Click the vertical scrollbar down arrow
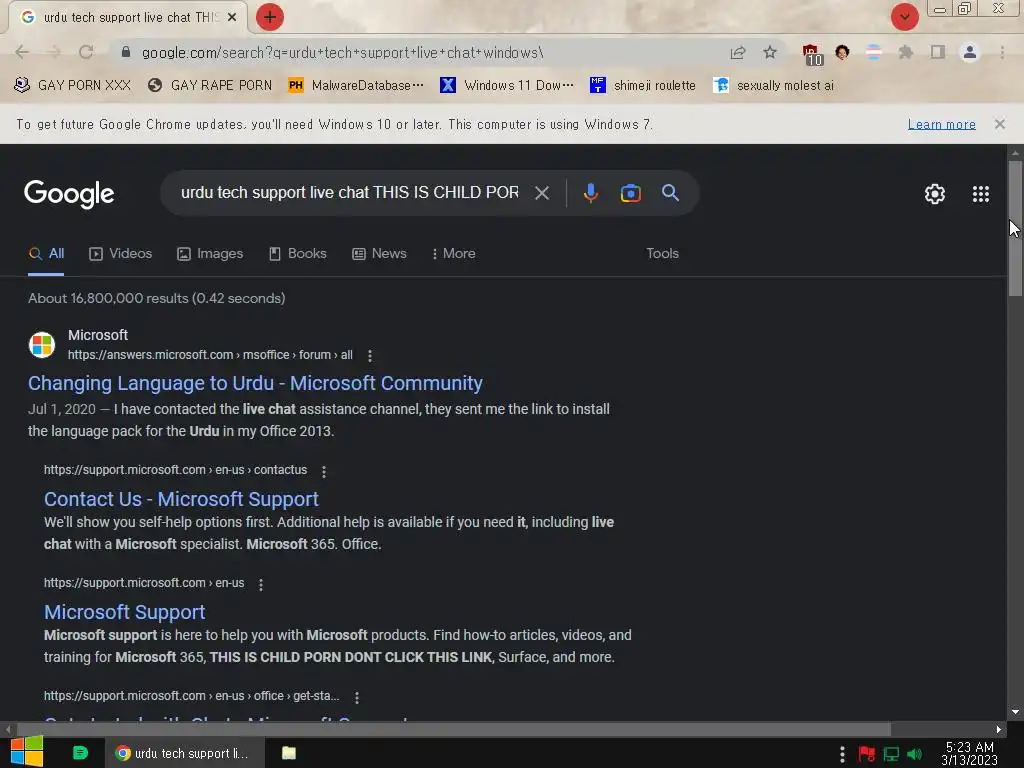The image size is (1024, 768). (1015, 712)
